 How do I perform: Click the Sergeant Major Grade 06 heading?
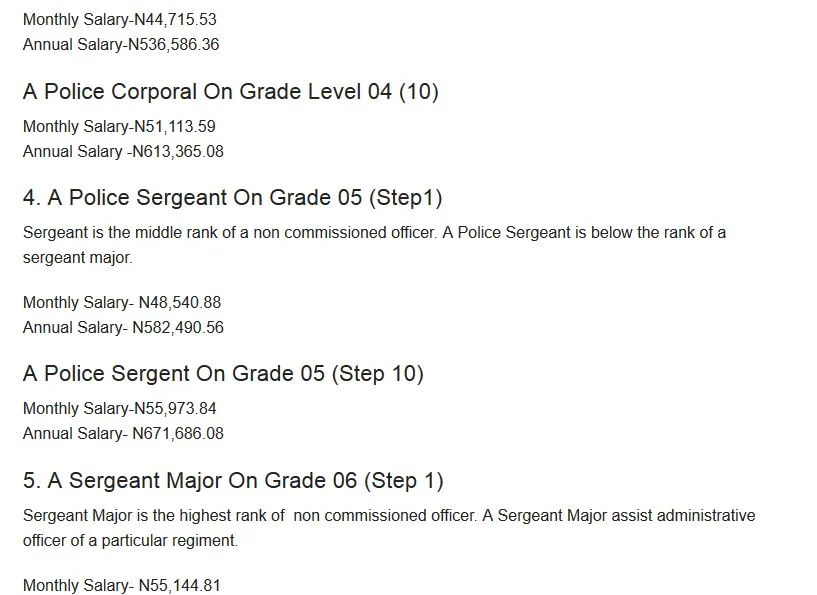(x=233, y=480)
